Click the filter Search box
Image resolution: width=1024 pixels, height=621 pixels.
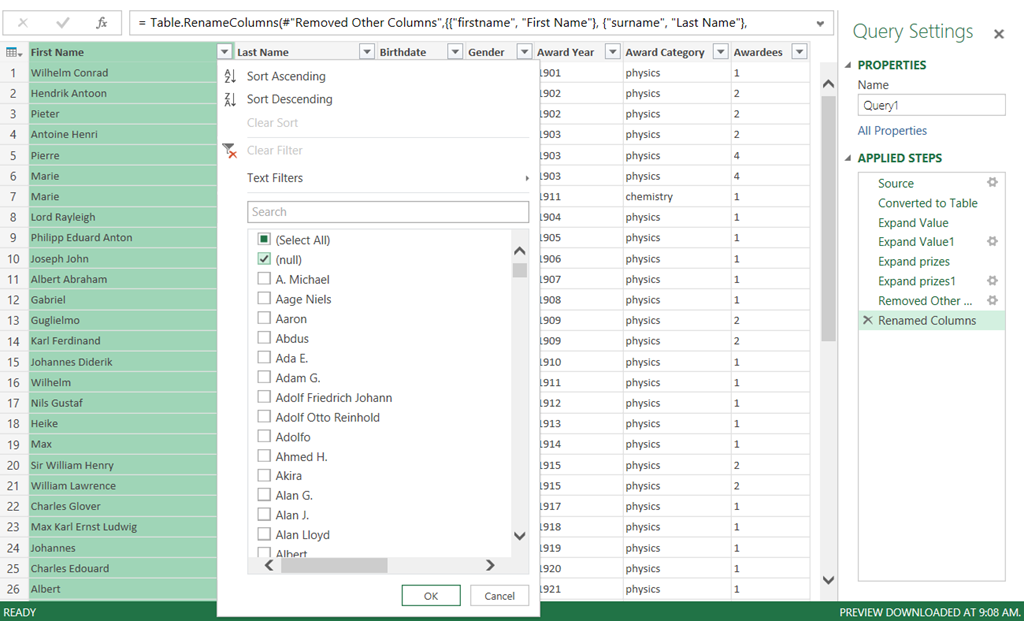pos(388,212)
